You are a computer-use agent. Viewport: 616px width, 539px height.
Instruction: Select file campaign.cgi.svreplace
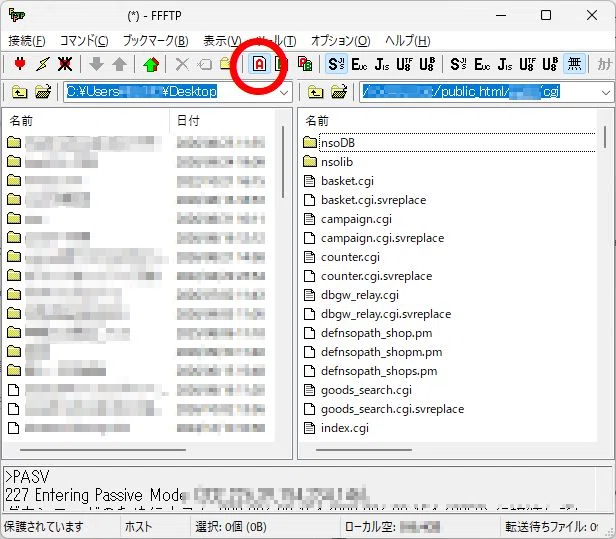point(382,238)
